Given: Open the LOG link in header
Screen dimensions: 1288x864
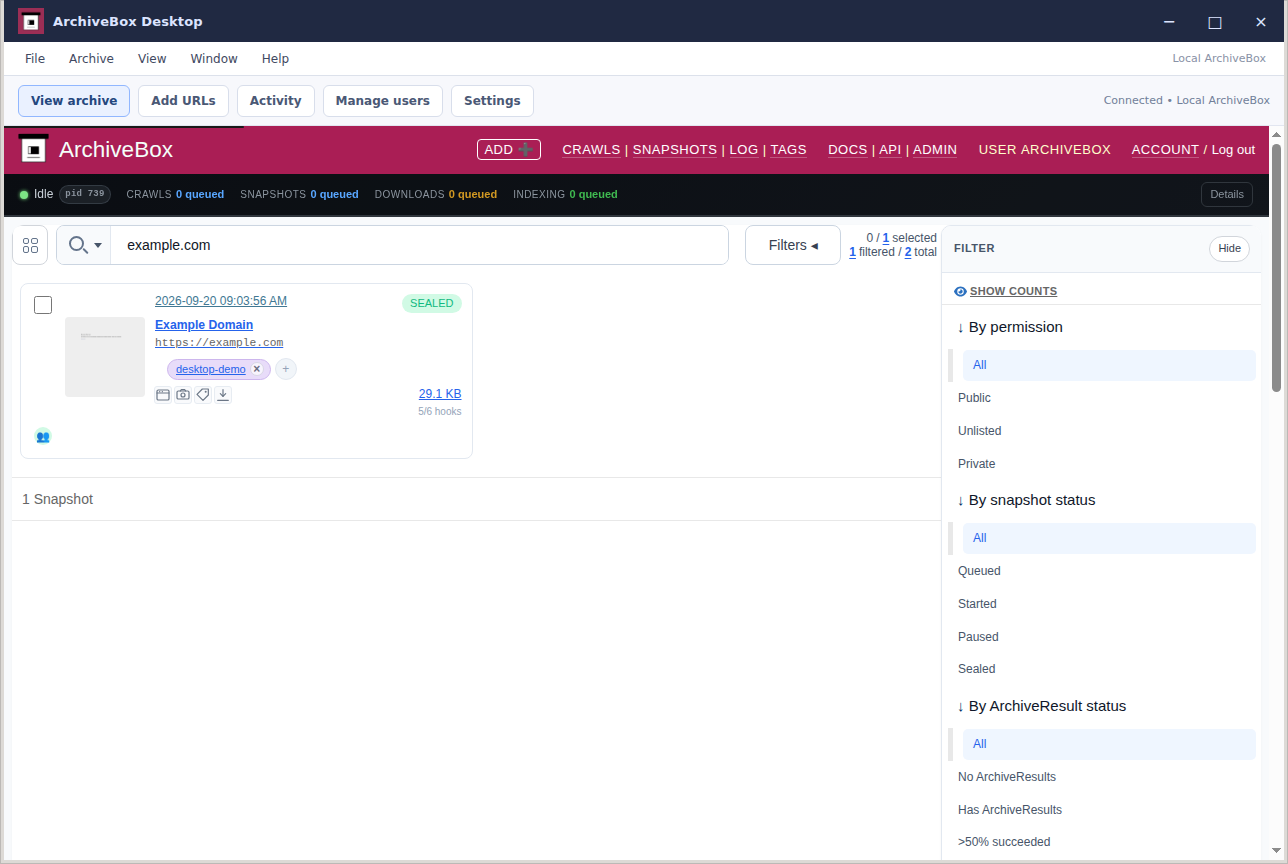Looking at the screenshot, I should (744, 149).
